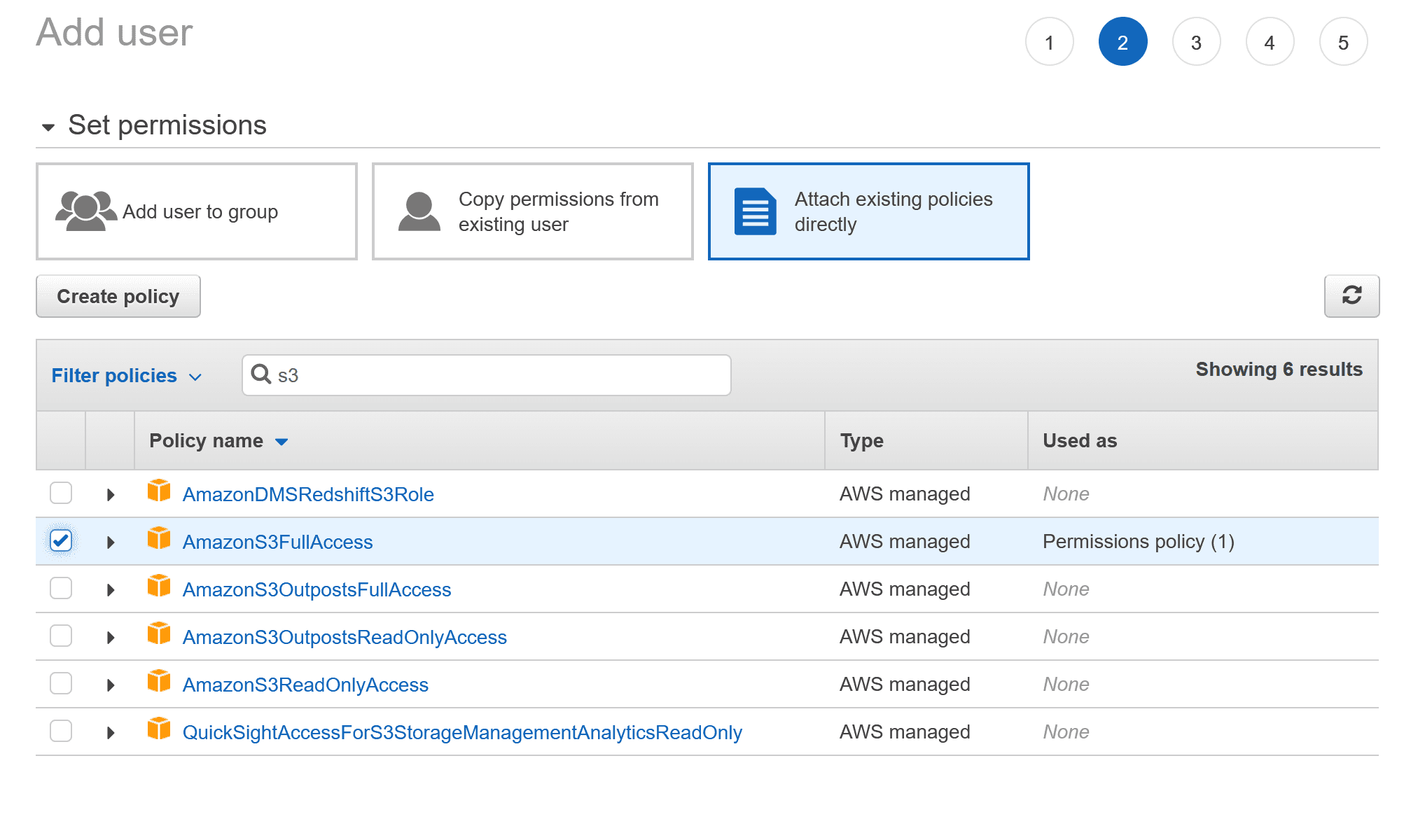This screenshot has height=840, width=1418.
Task: Open the AmazonDMSRedshiftS3Role policy link
Action: pyautogui.click(x=308, y=494)
